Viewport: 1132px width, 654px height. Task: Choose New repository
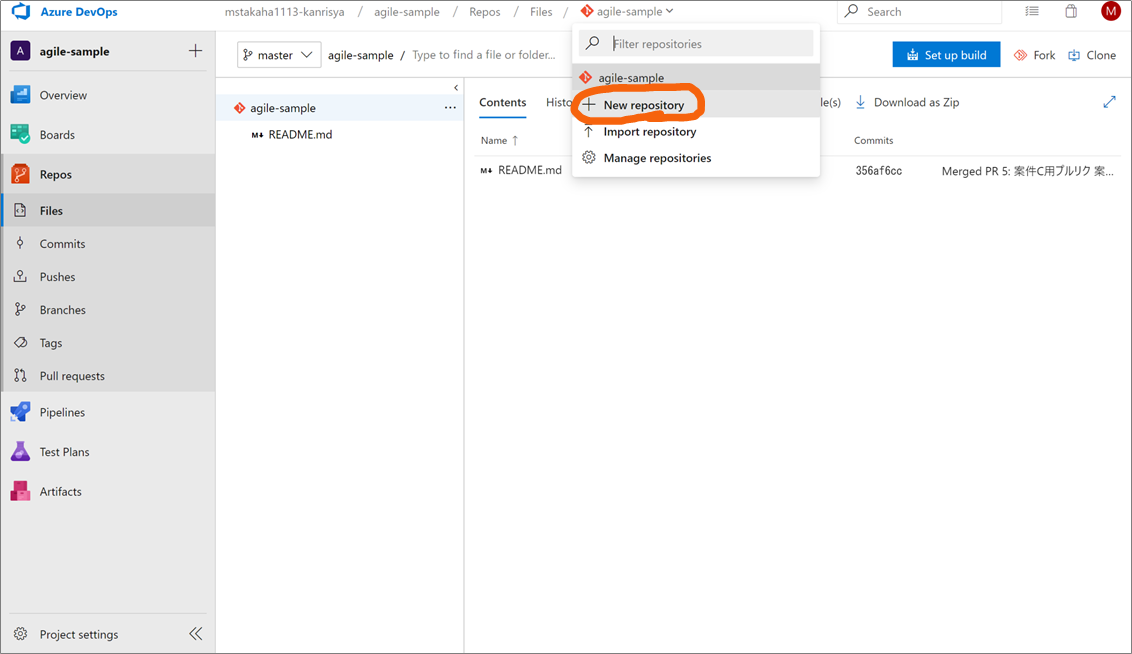696,105
